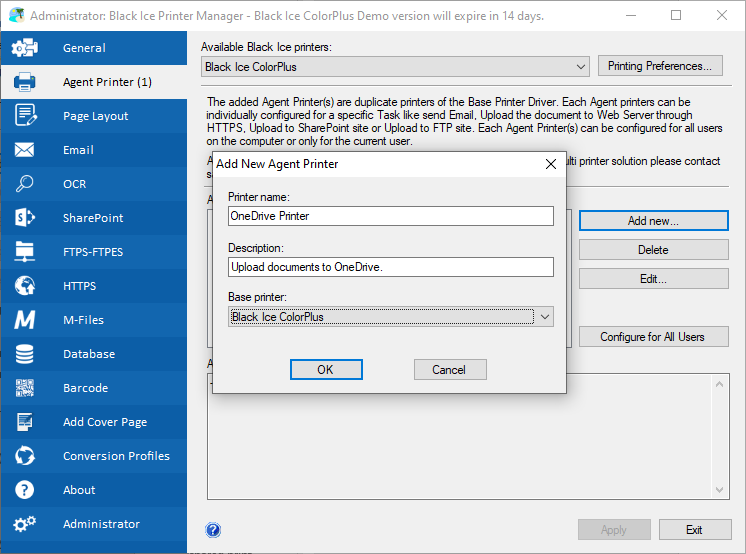Open the Barcode QR icon
The image size is (746, 554).
tap(25, 388)
